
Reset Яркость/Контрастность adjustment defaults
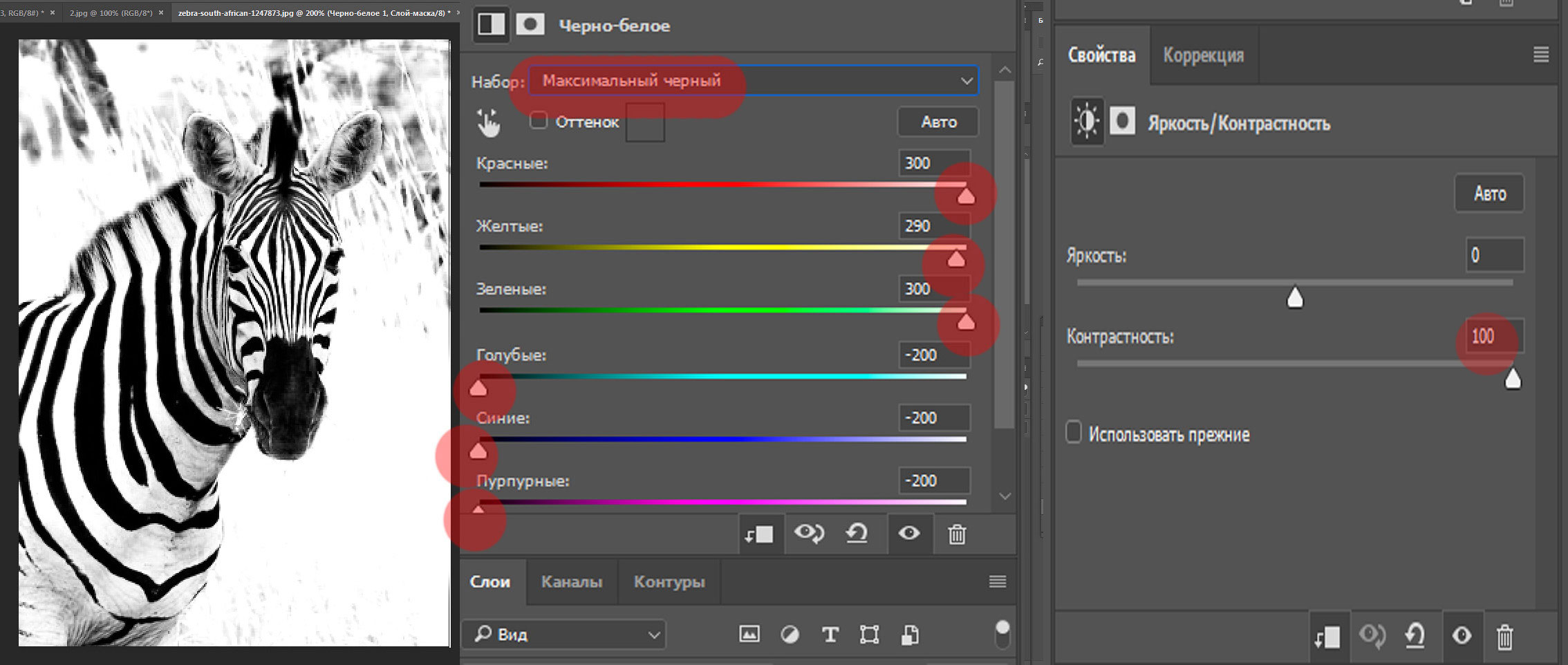1415,636
